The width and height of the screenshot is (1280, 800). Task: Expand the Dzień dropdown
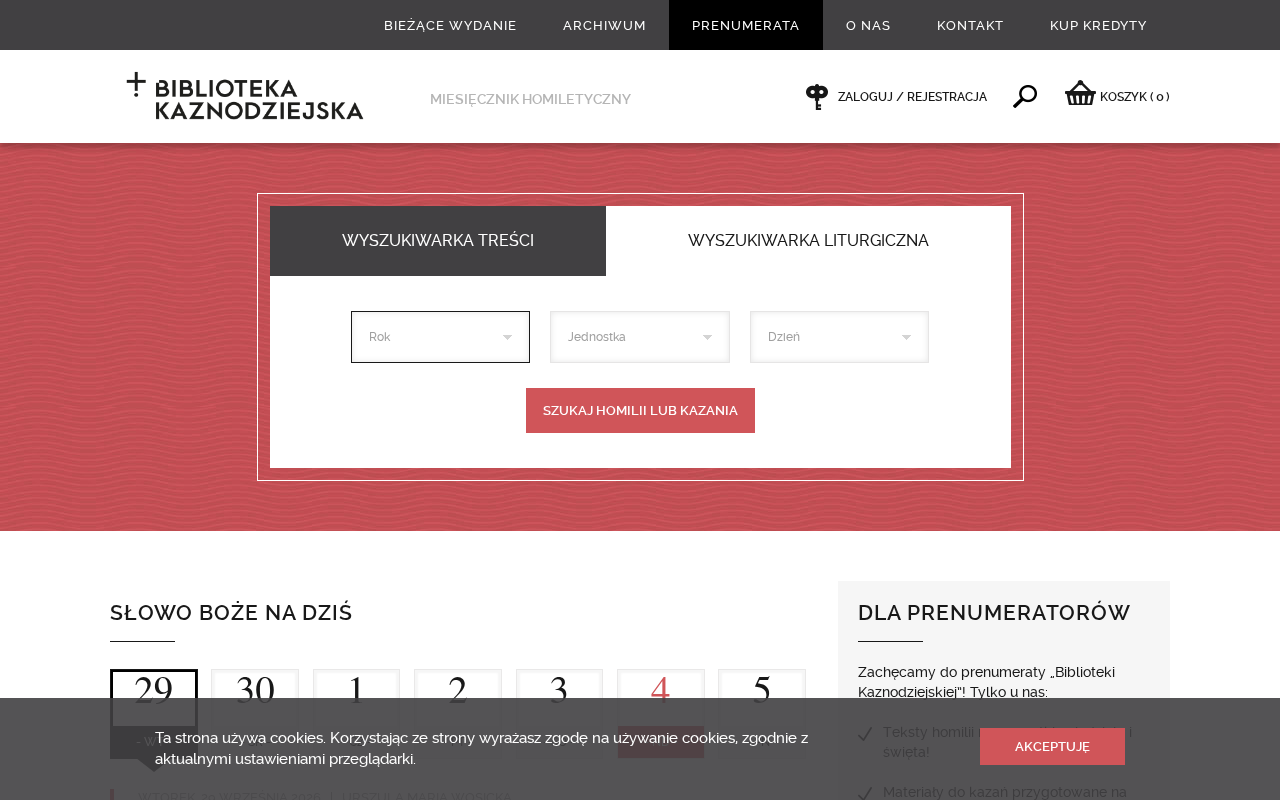pos(839,337)
